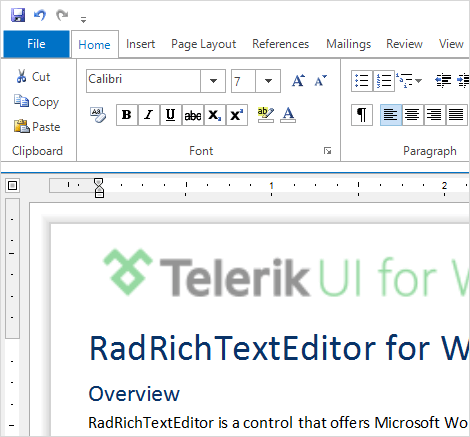Viewport: 470px width, 437px height.
Task: Open the File menu tab
Action: click(x=36, y=44)
